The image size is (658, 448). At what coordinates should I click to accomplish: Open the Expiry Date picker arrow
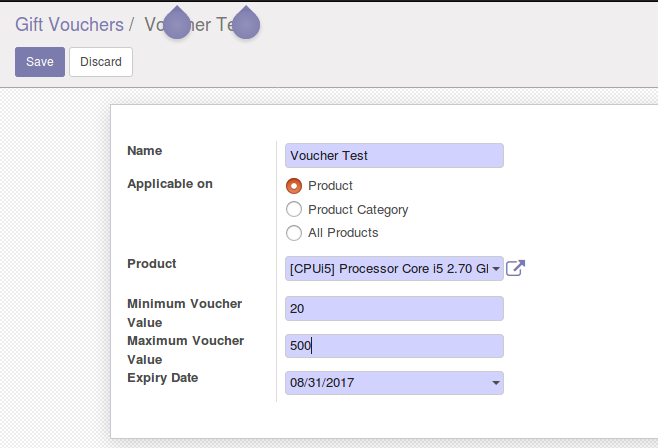(x=496, y=383)
